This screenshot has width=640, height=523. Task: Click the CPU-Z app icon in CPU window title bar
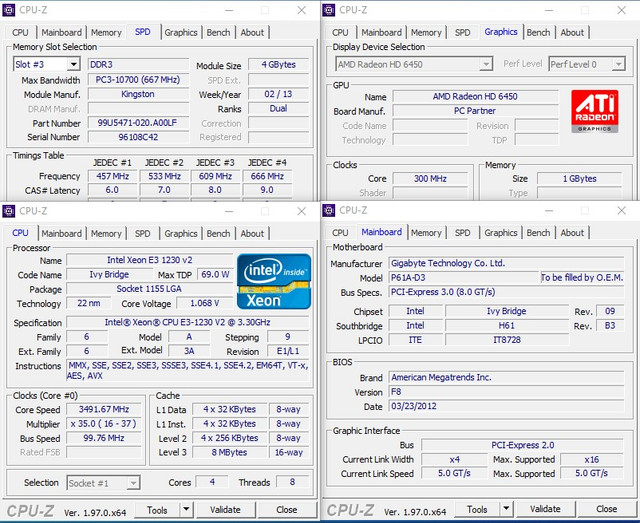(9, 211)
